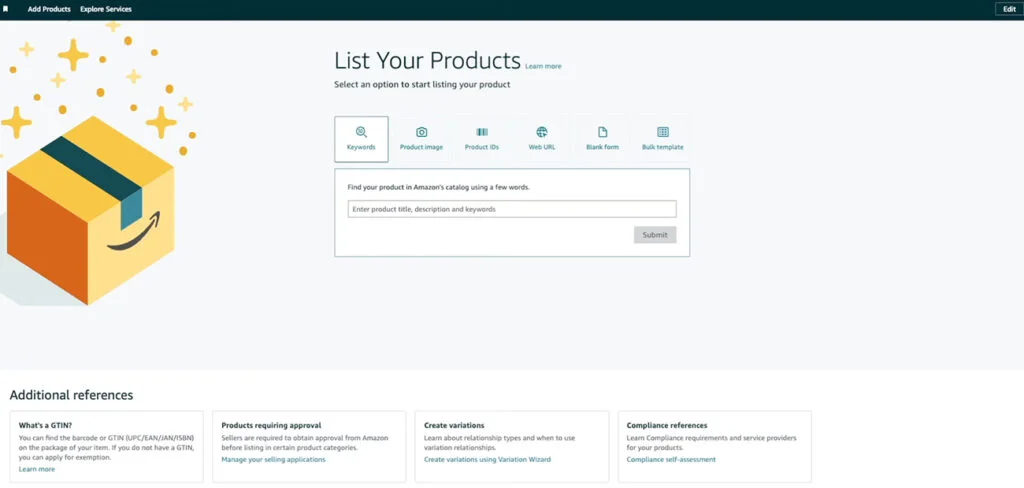Image resolution: width=1024 pixels, height=488 pixels.
Task: Click the bookmark icon in top bar
Action: pyautogui.click(x=5, y=10)
